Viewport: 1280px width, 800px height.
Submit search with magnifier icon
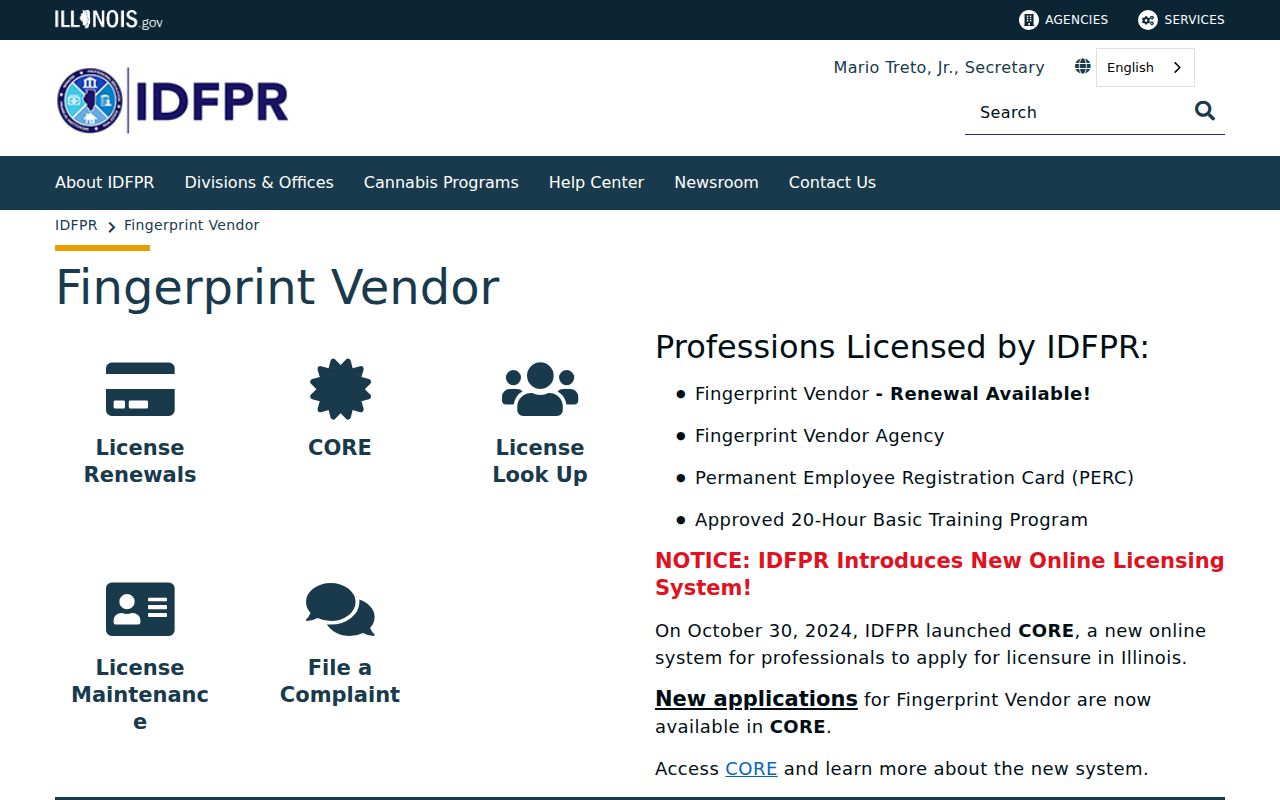click(x=1205, y=111)
